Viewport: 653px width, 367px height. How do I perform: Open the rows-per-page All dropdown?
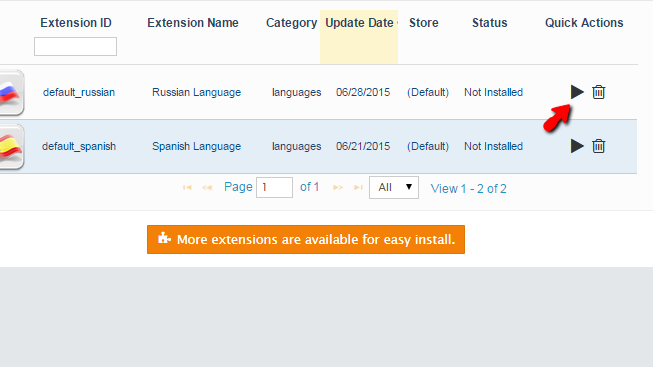point(394,187)
